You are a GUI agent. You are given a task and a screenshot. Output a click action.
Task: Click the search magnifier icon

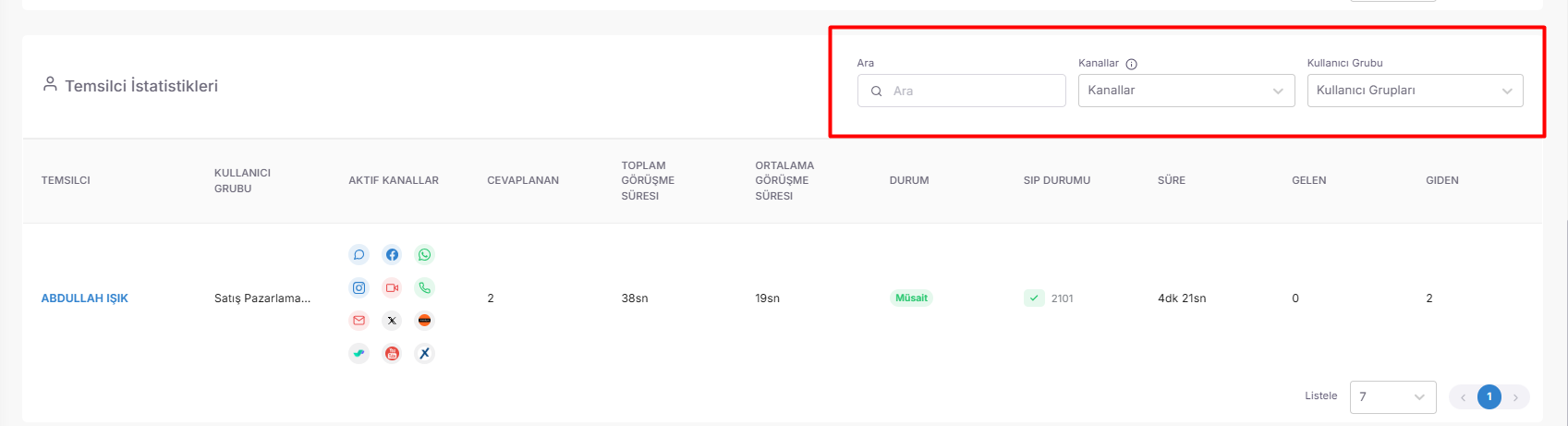876,91
